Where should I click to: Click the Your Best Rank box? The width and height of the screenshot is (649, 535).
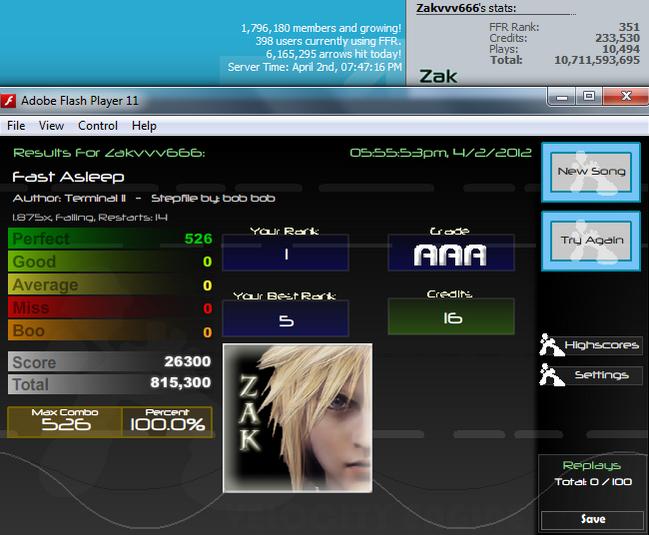286,318
